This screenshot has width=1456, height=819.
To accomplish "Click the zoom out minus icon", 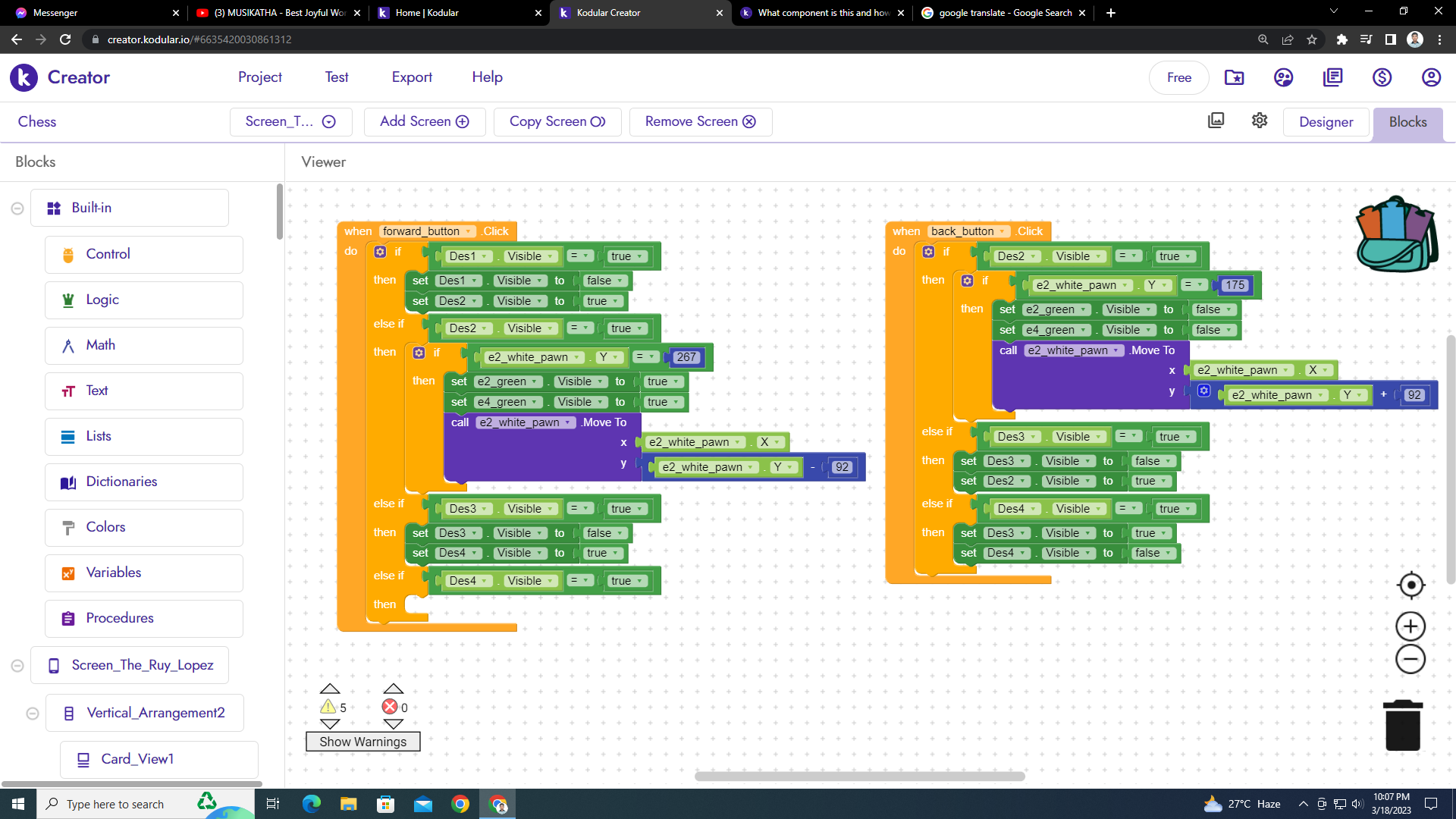I will tap(1410, 660).
